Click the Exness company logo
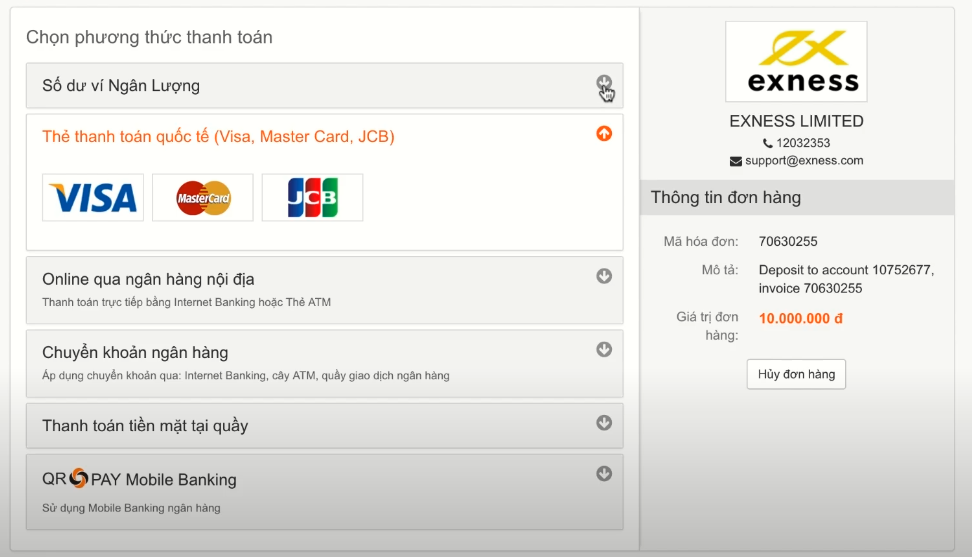 pyautogui.click(x=796, y=61)
